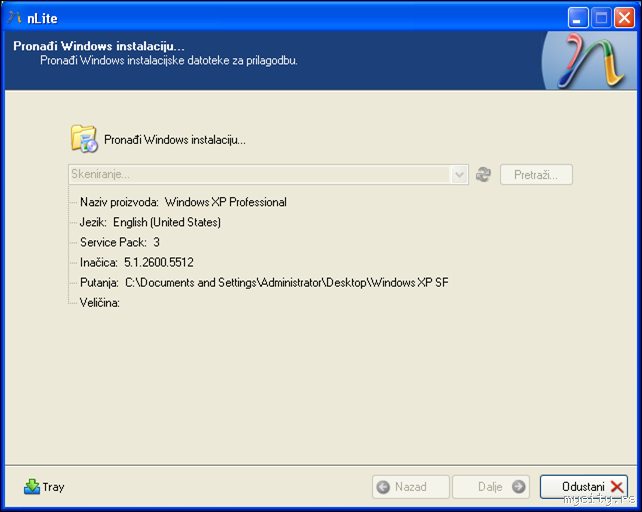The width and height of the screenshot is (642, 512).
Task: Click the Pronađi Windows instalaciju label beside folder
Action: tap(175, 140)
